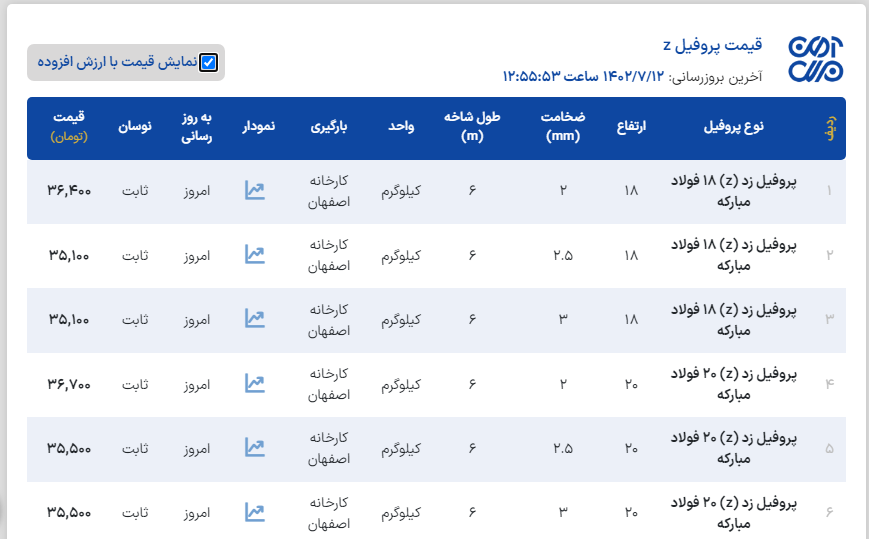Click the Ahan Online logo icon
The image size is (869, 539).
point(815,60)
